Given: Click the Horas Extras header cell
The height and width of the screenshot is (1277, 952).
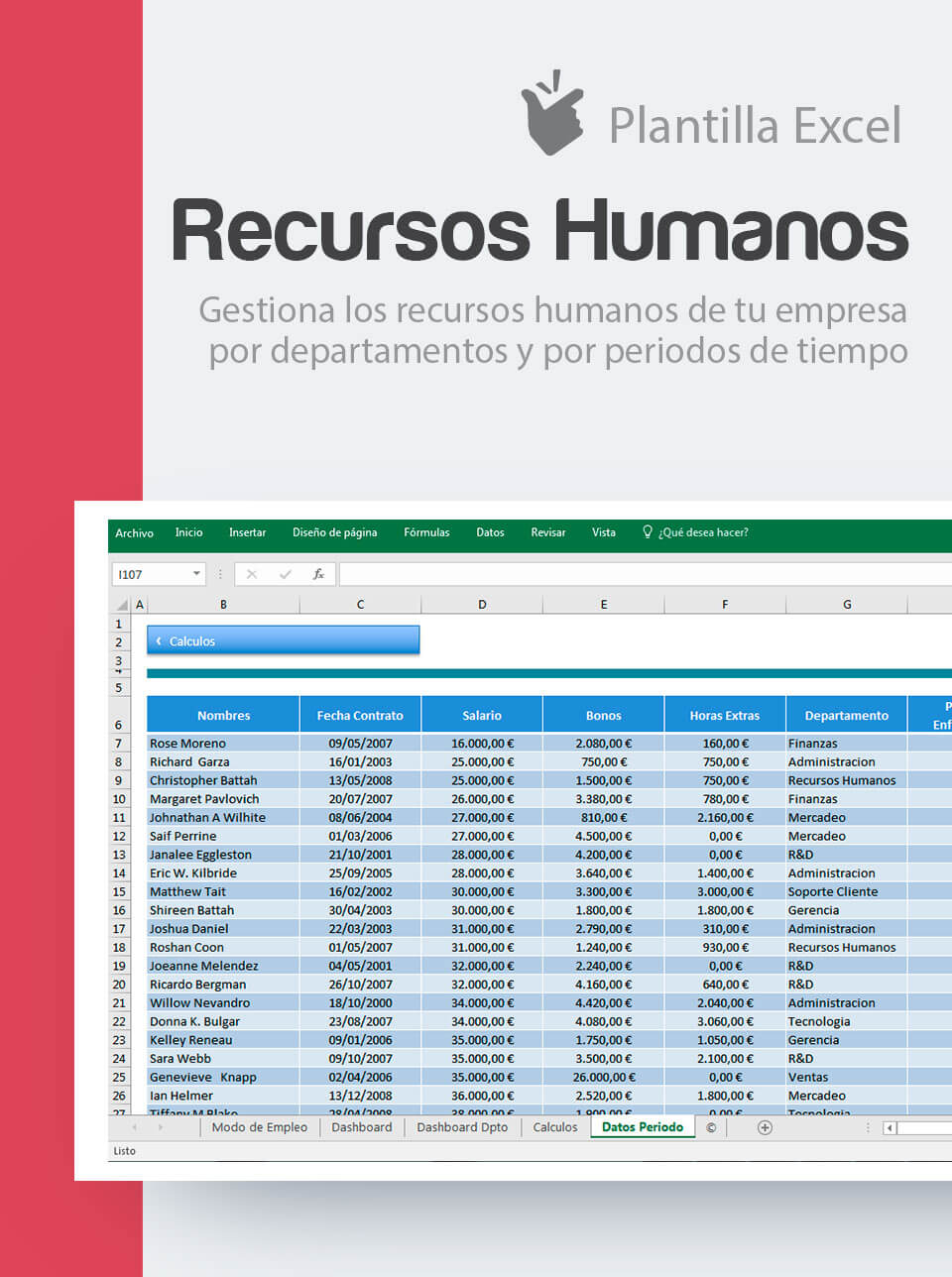Looking at the screenshot, I should coord(725,715).
